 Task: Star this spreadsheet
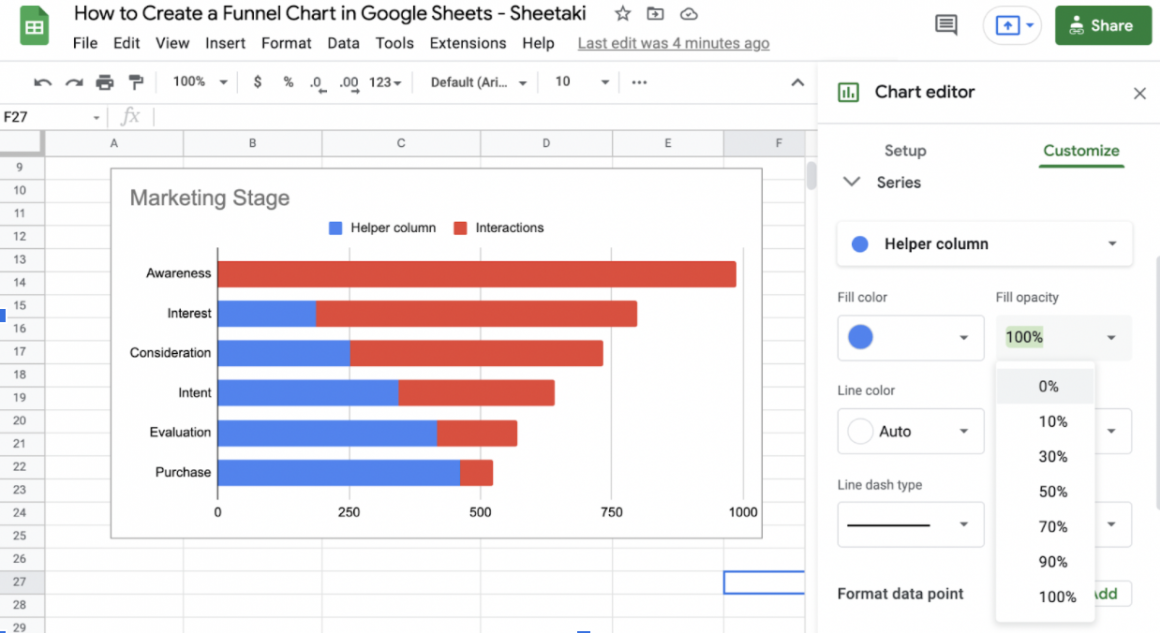pyautogui.click(x=621, y=14)
